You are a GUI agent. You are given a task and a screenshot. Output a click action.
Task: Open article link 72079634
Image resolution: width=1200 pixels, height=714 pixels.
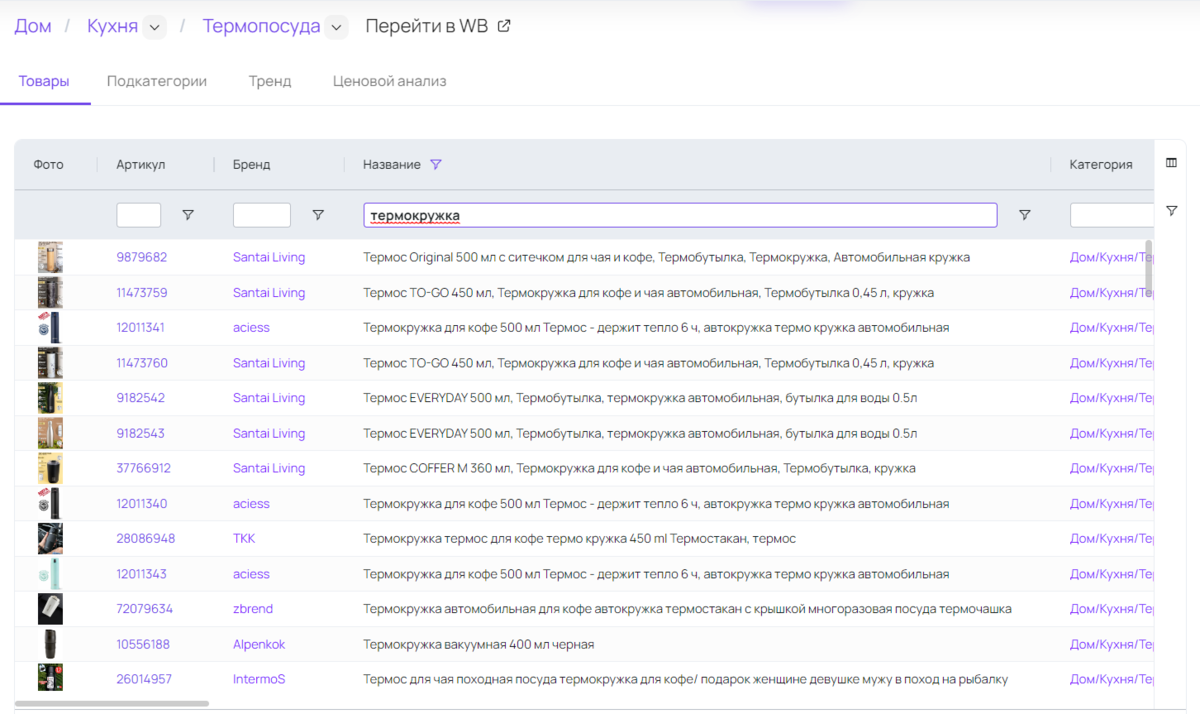[x=145, y=609]
